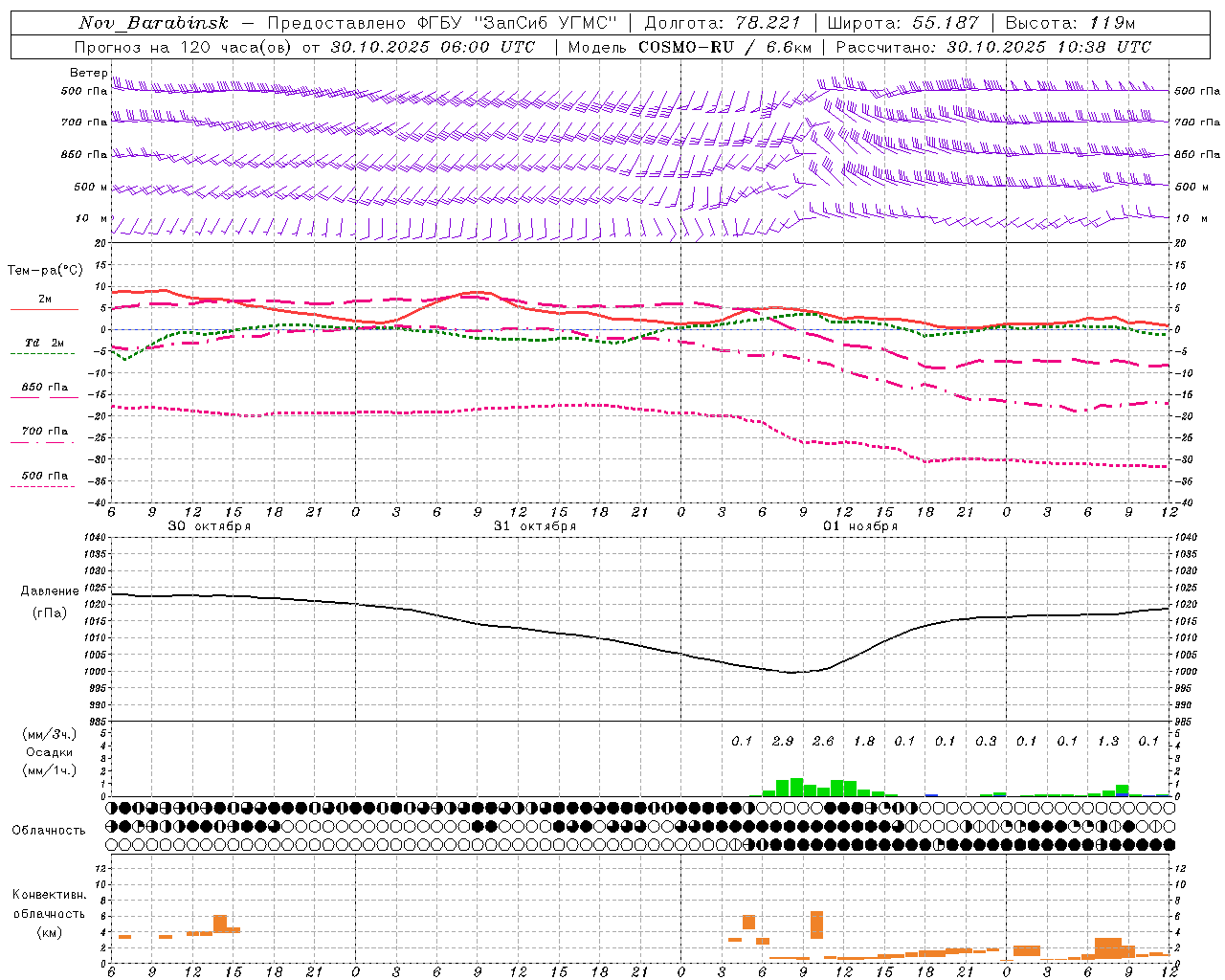Click the forecast start time '30.10.2025 06:00 UTC'
This screenshot has width=1225, height=980.
click(433, 47)
